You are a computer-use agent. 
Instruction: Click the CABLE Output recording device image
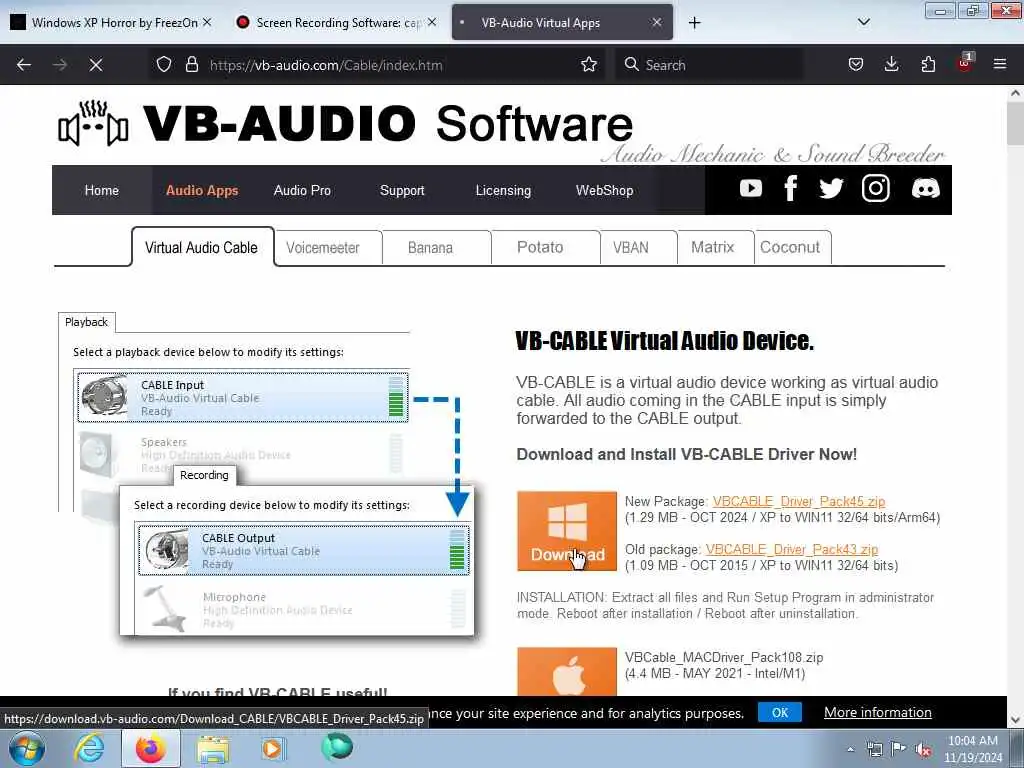point(166,549)
